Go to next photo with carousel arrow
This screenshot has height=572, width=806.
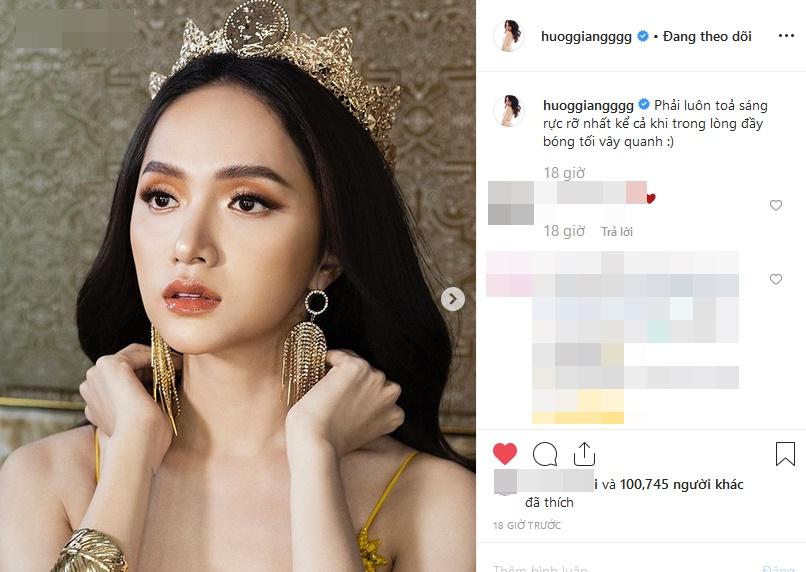tap(453, 299)
